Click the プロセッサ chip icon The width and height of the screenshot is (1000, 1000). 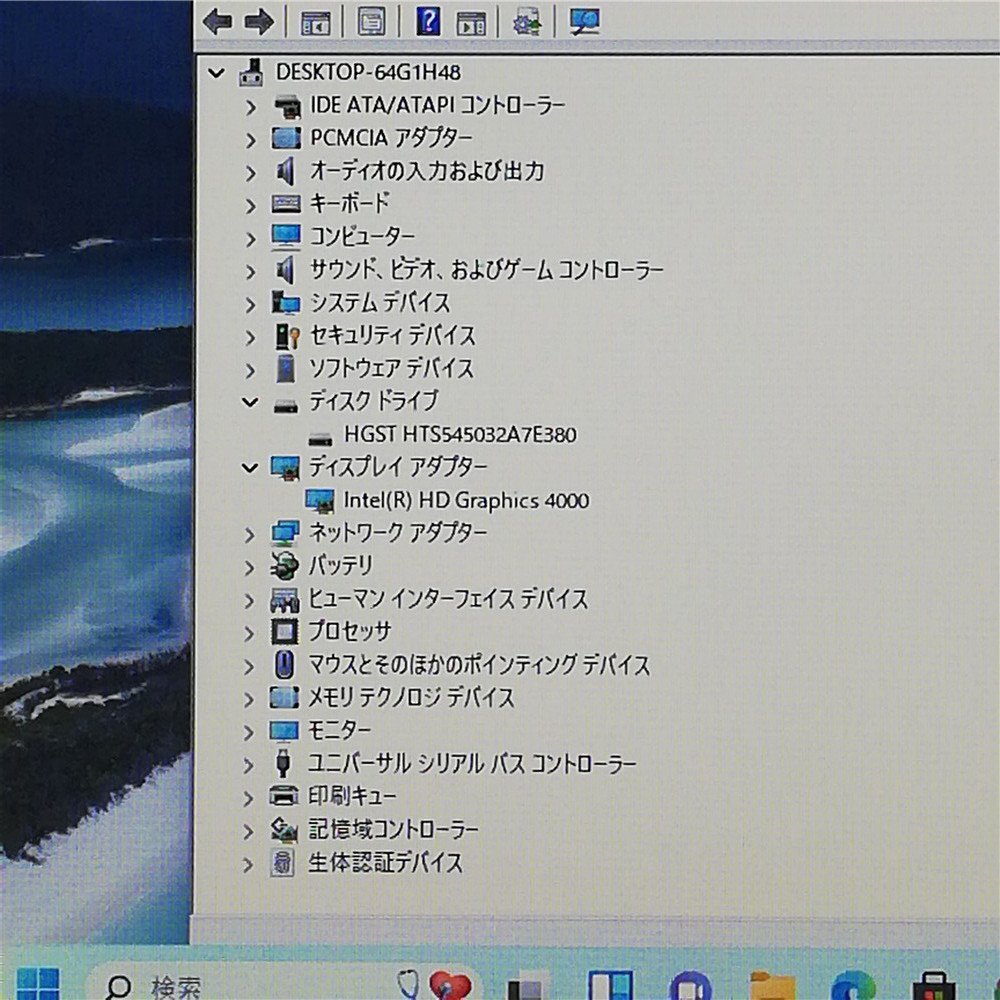pos(284,631)
